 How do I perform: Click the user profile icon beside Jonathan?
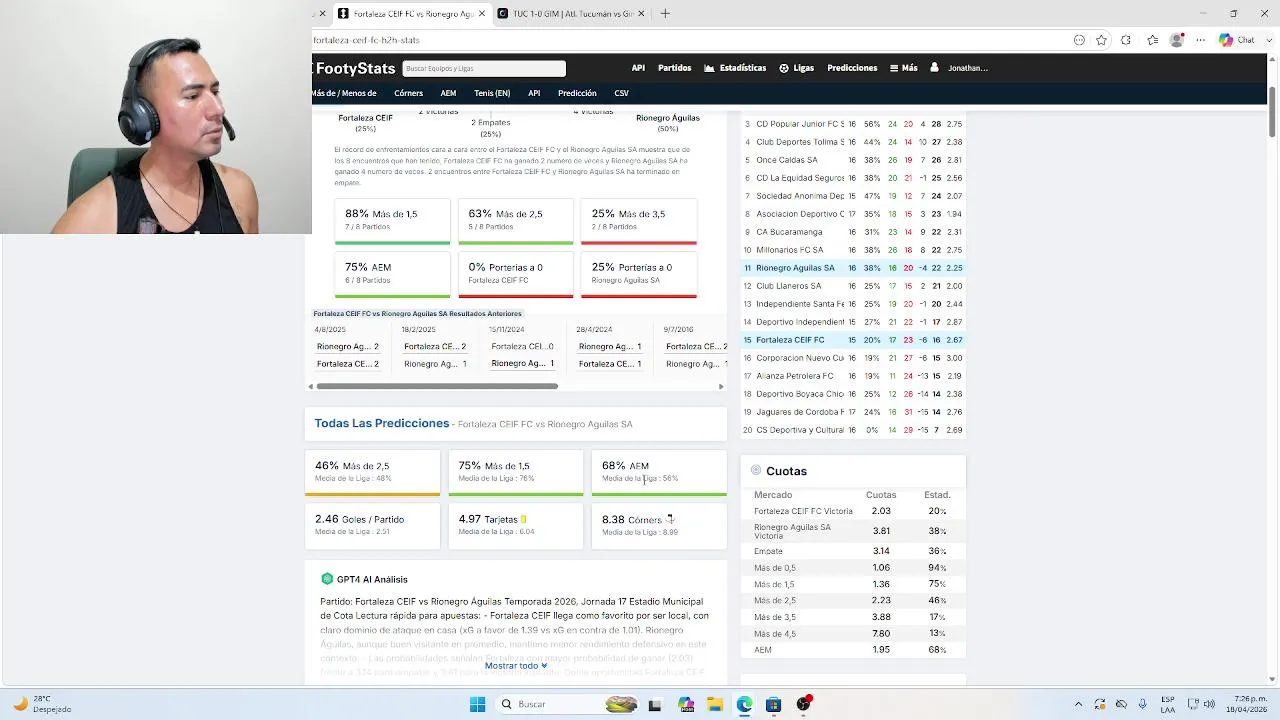(934, 68)
